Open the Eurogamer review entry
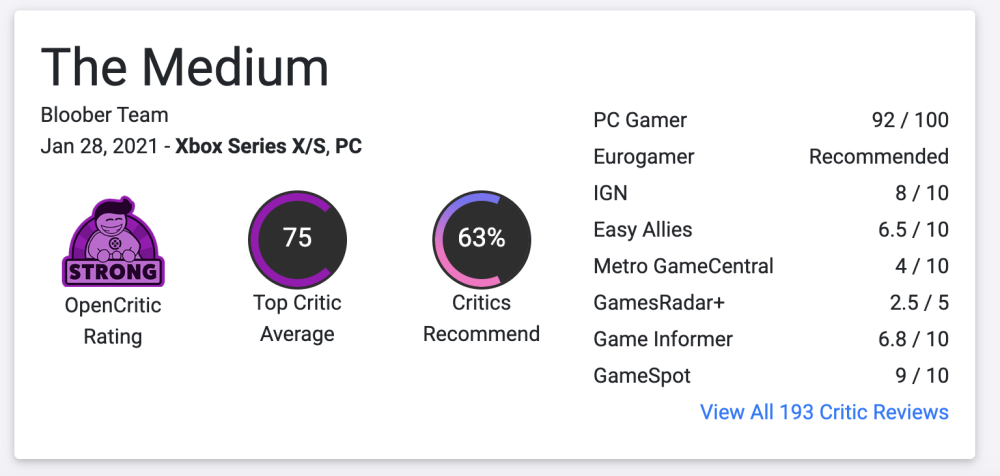Viewport: 1000px width, 476px height. click(x=644, y=157)
